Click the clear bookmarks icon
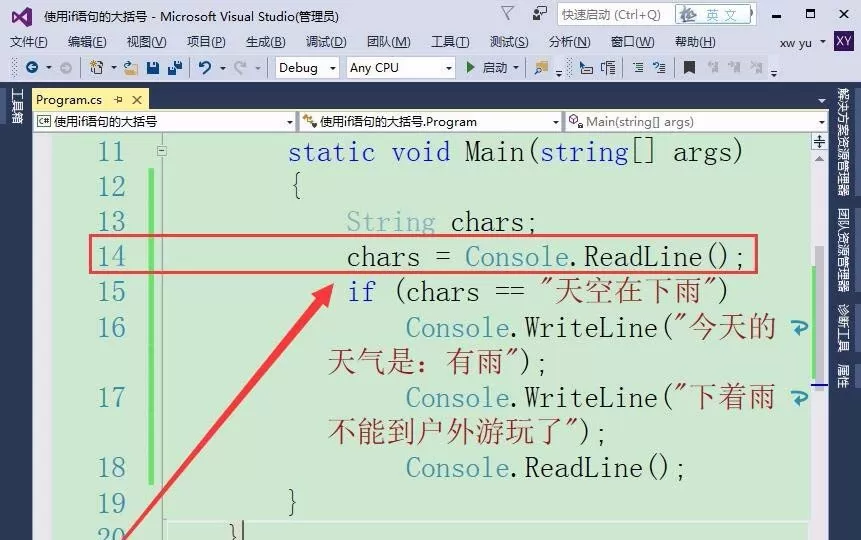This screenshot has width=861, height=540. coord(756,68)
